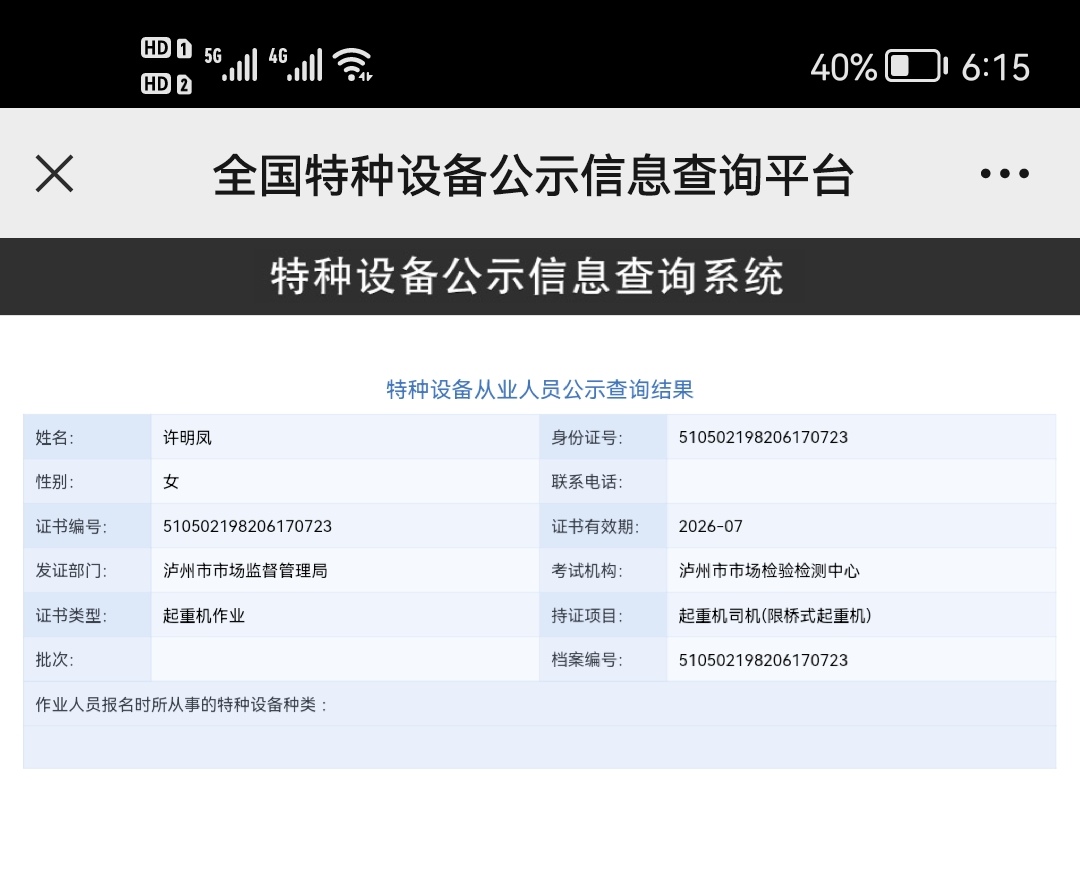Tap the page title 全国特种设备公示信息查询平台
Viewport: 1080px width, 896px height.
(x=533, y=176)
